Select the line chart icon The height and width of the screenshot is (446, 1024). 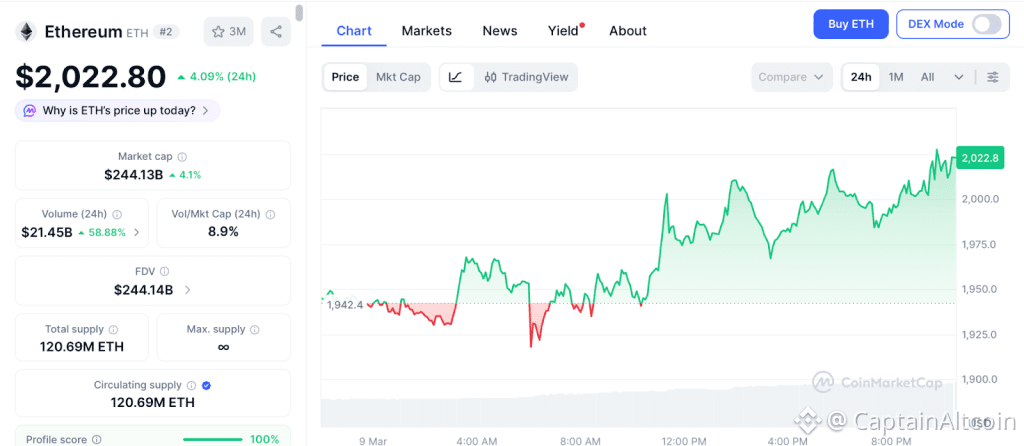point(456,77)
